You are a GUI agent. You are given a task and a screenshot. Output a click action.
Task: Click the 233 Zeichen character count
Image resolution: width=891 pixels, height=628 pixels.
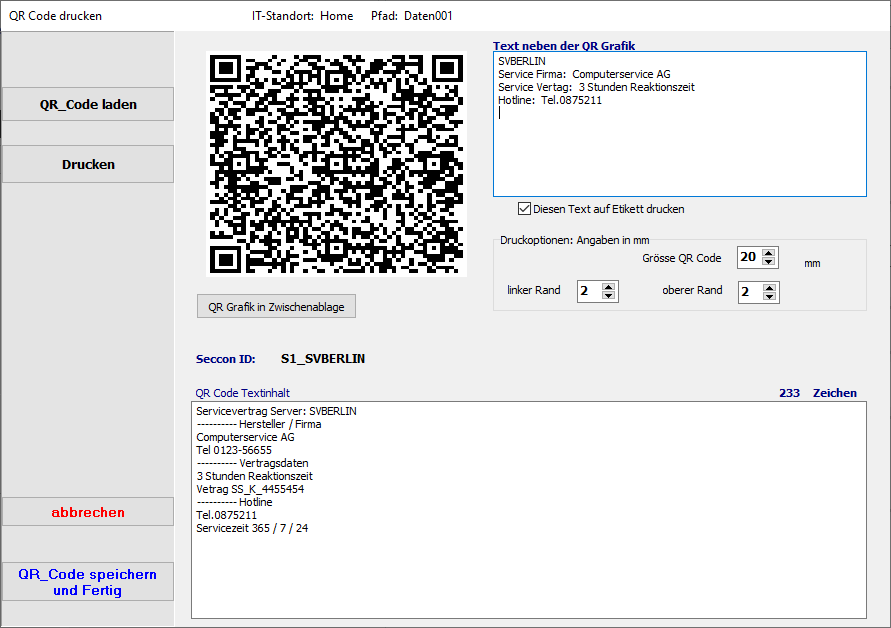818,393
